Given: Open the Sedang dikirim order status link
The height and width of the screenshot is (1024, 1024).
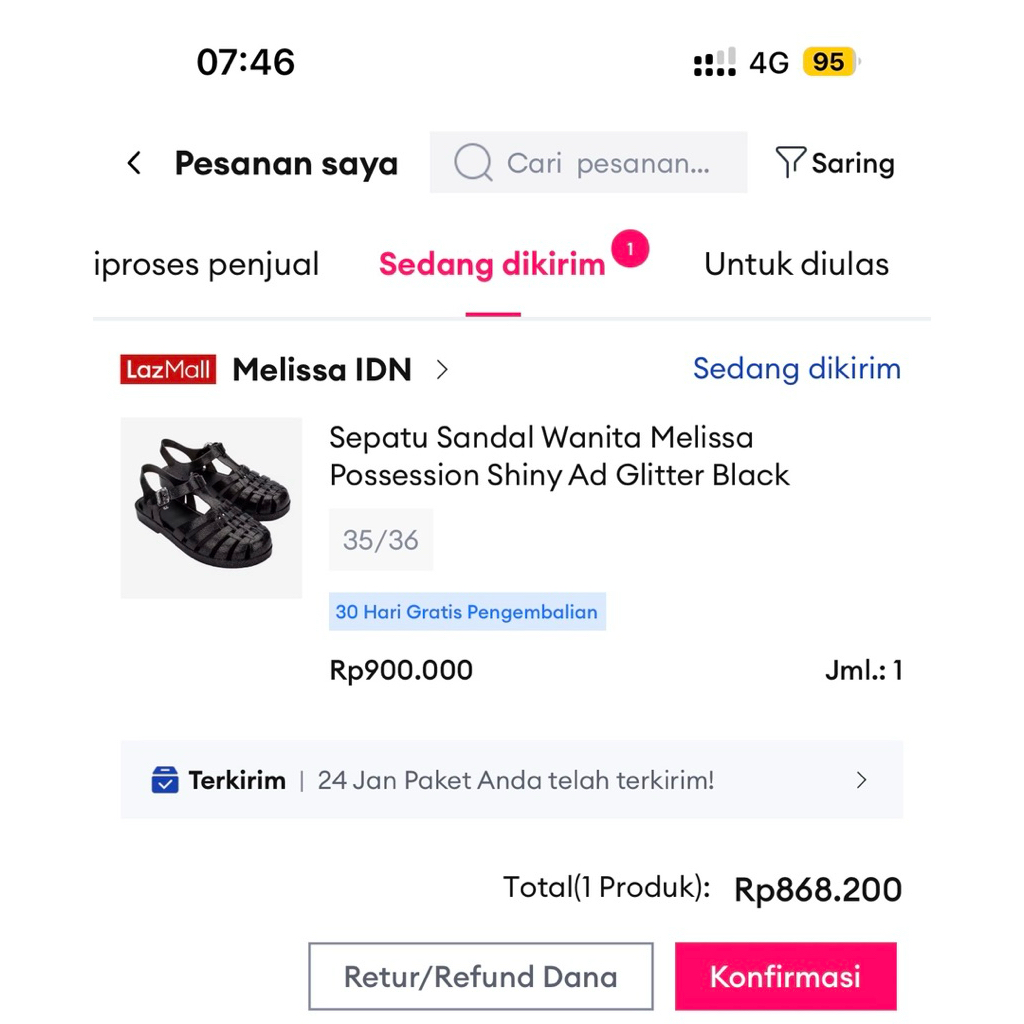Looking at the screenshot, I should (x=796, y=369).
